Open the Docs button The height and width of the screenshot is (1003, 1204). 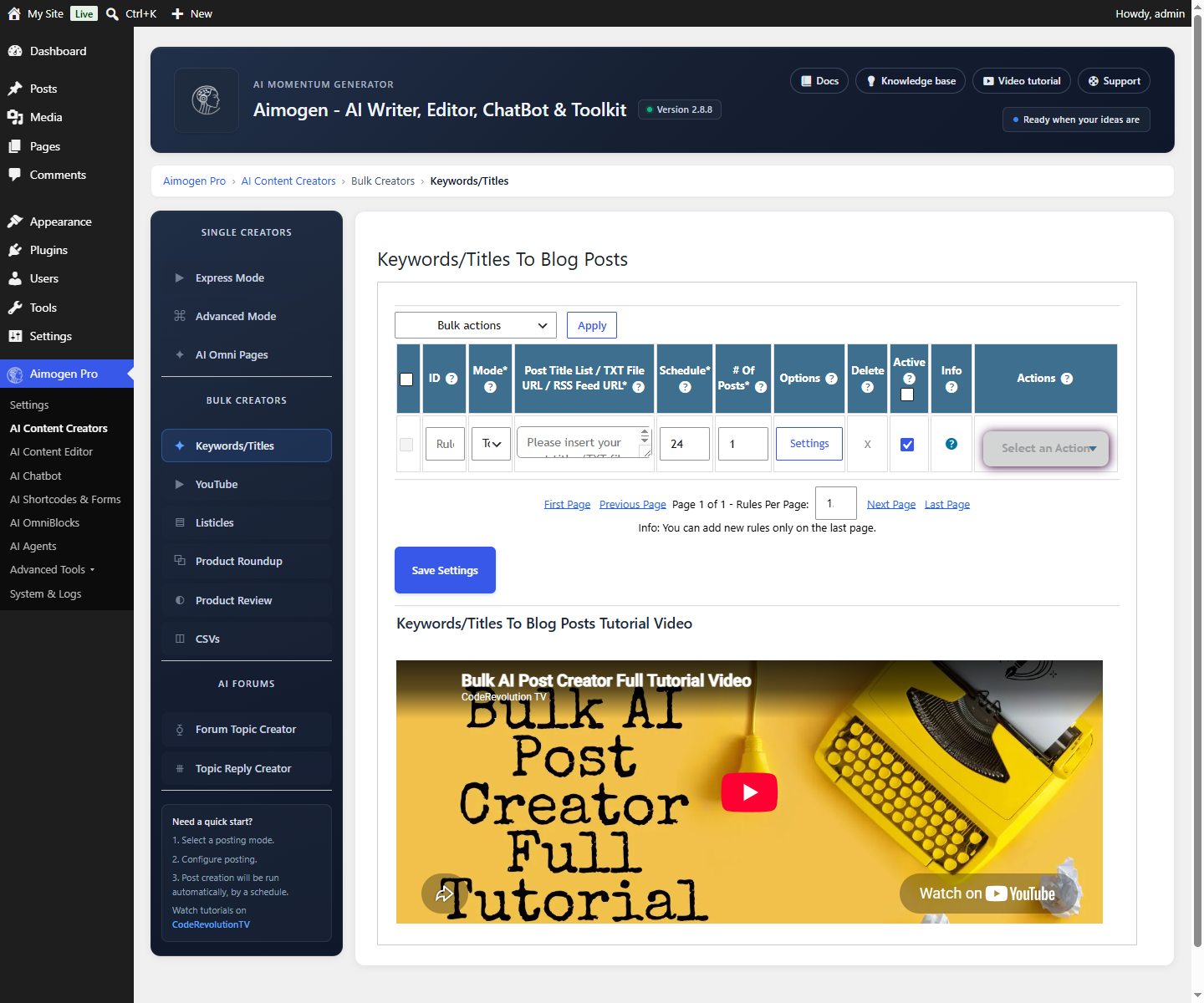tap(819, 81)
